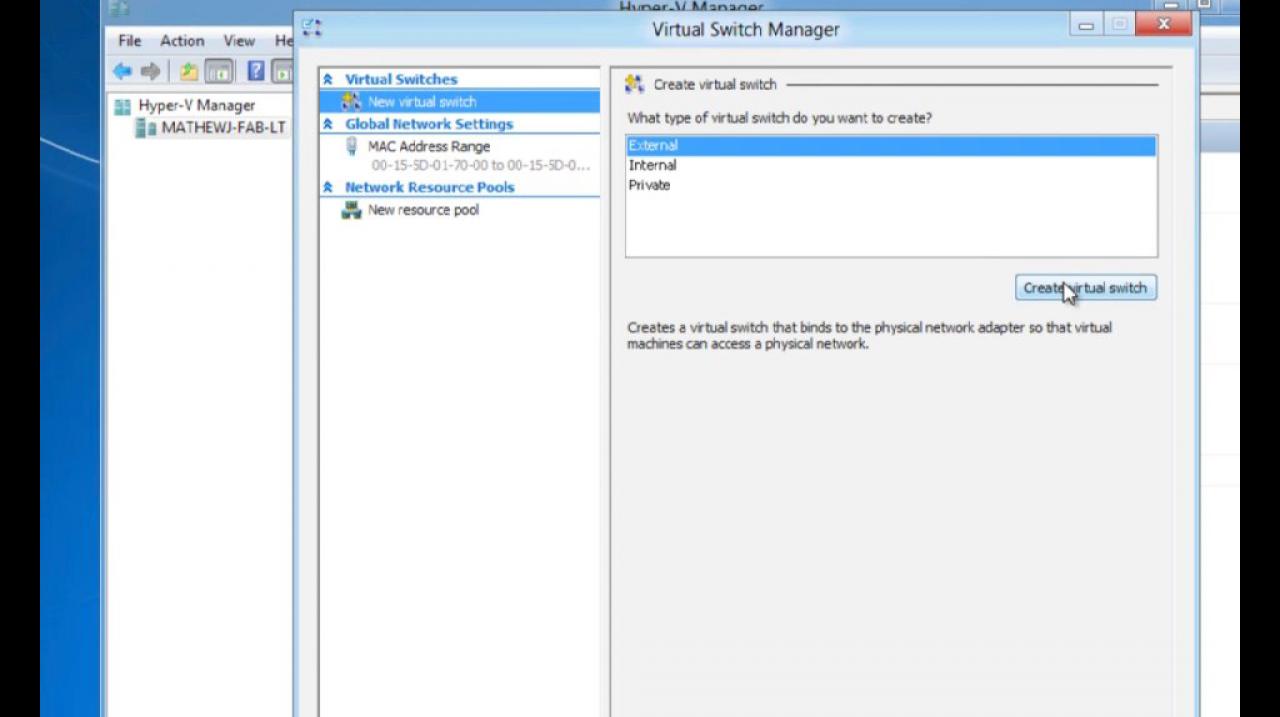Screen dimensions: 1280x717
Task: Click the Virtual Switch Manager title bar icon
Action: pyautogui.click(x=312, y=28)
